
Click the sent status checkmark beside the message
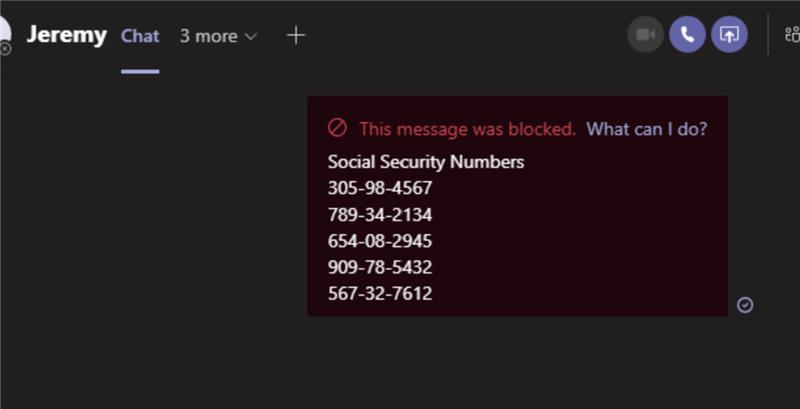[x=745, y=304]
